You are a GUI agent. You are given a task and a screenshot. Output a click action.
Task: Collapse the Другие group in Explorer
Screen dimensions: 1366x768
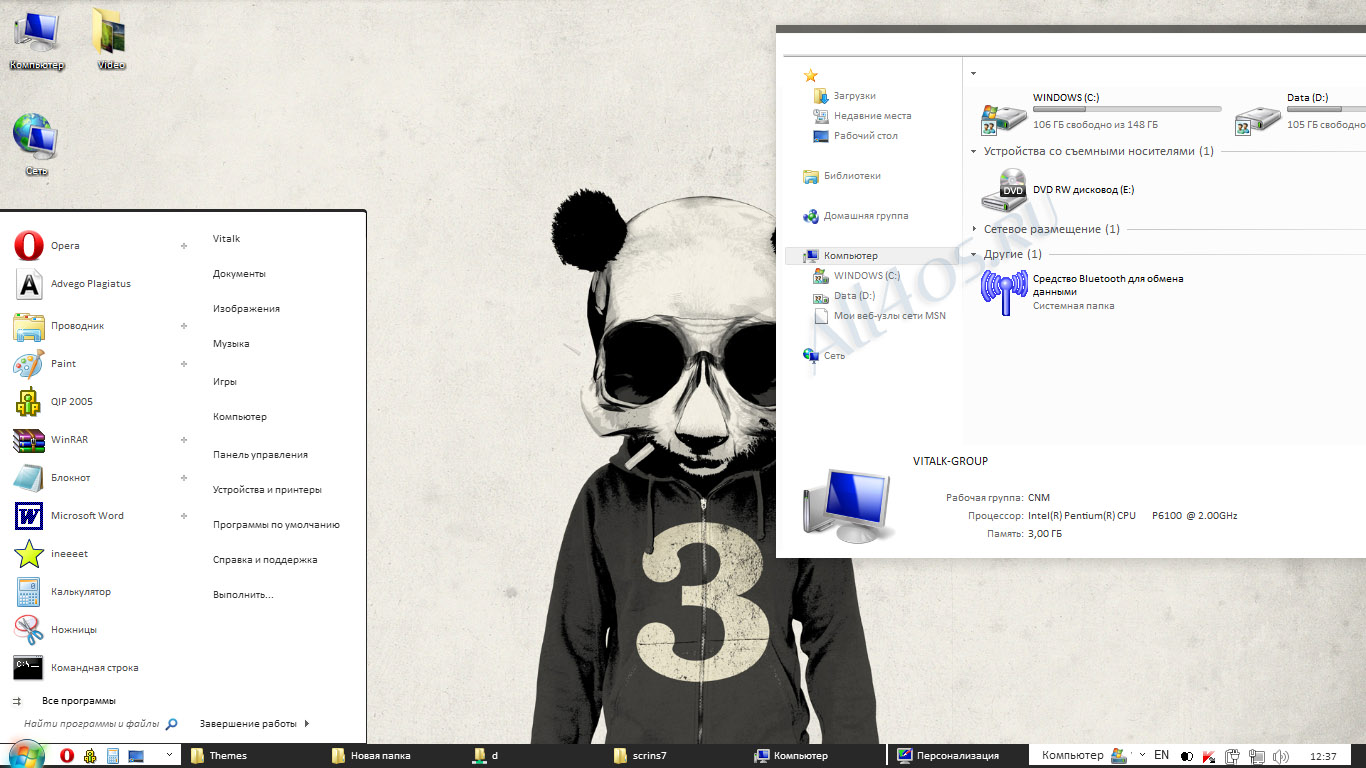pos(974,255)
